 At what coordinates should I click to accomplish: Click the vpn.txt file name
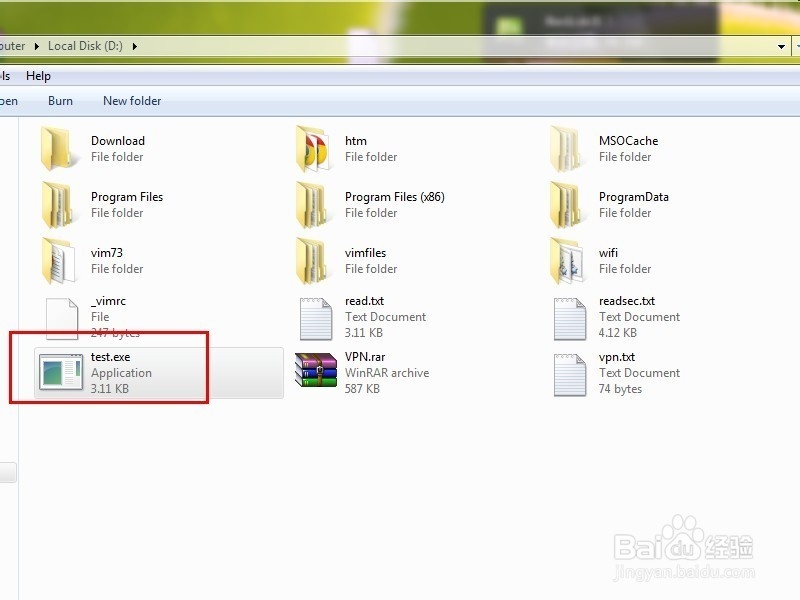click(617, 357)
